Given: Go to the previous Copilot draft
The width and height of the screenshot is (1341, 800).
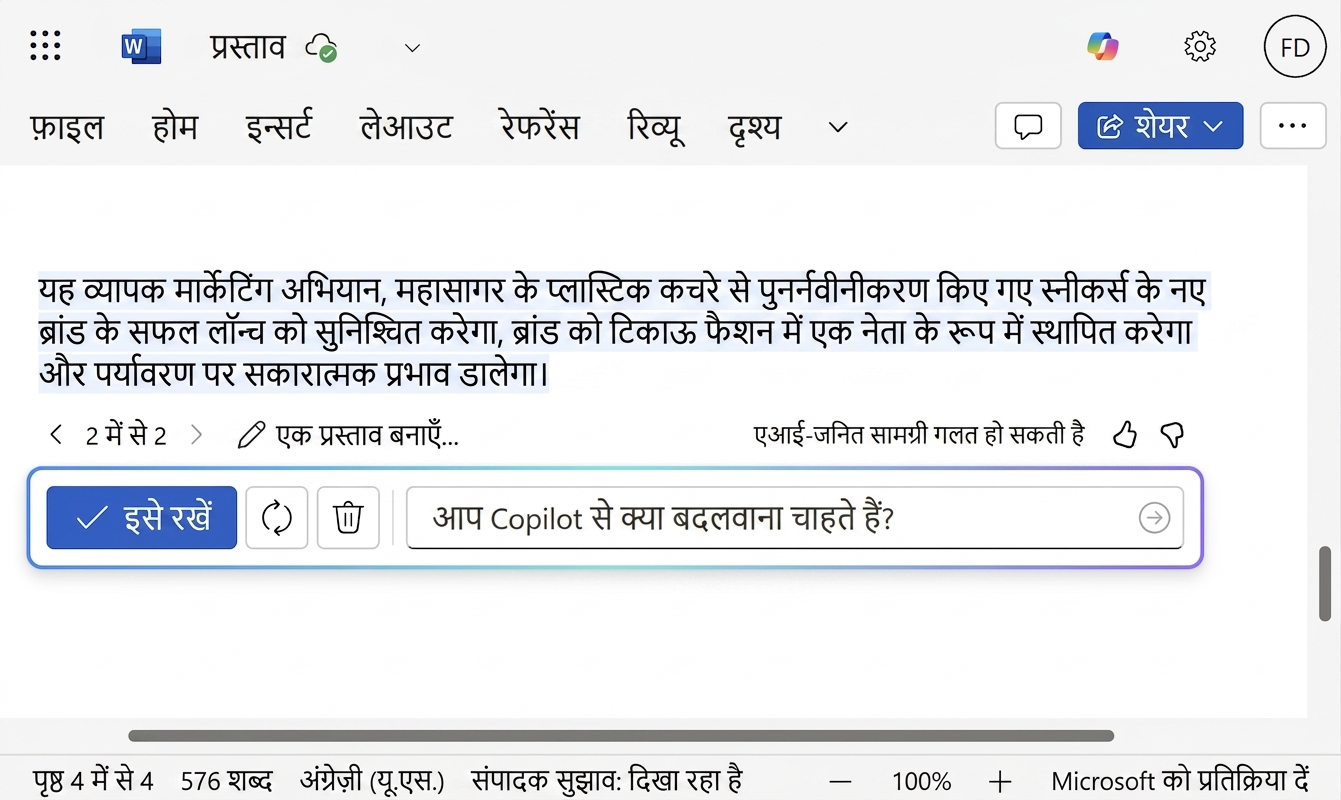Looking at the screenshot, I should tap(55, 435).
